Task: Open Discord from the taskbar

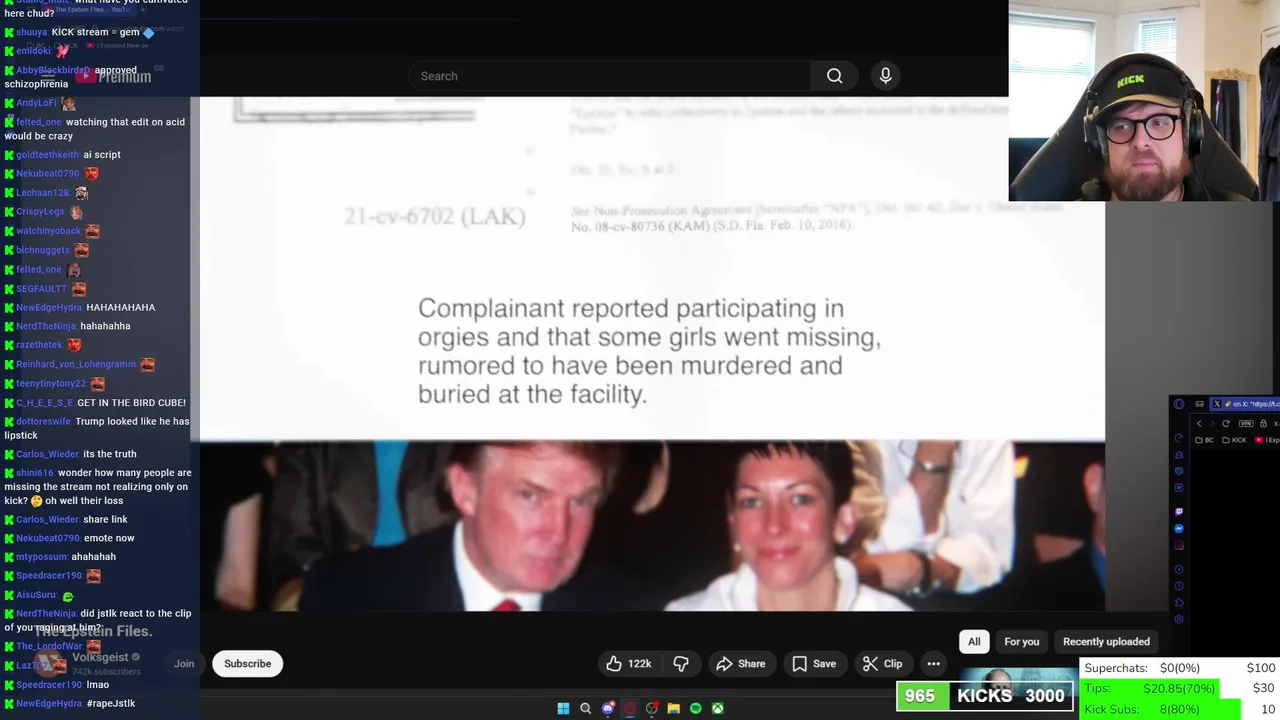Action: [x=608, y=708]
